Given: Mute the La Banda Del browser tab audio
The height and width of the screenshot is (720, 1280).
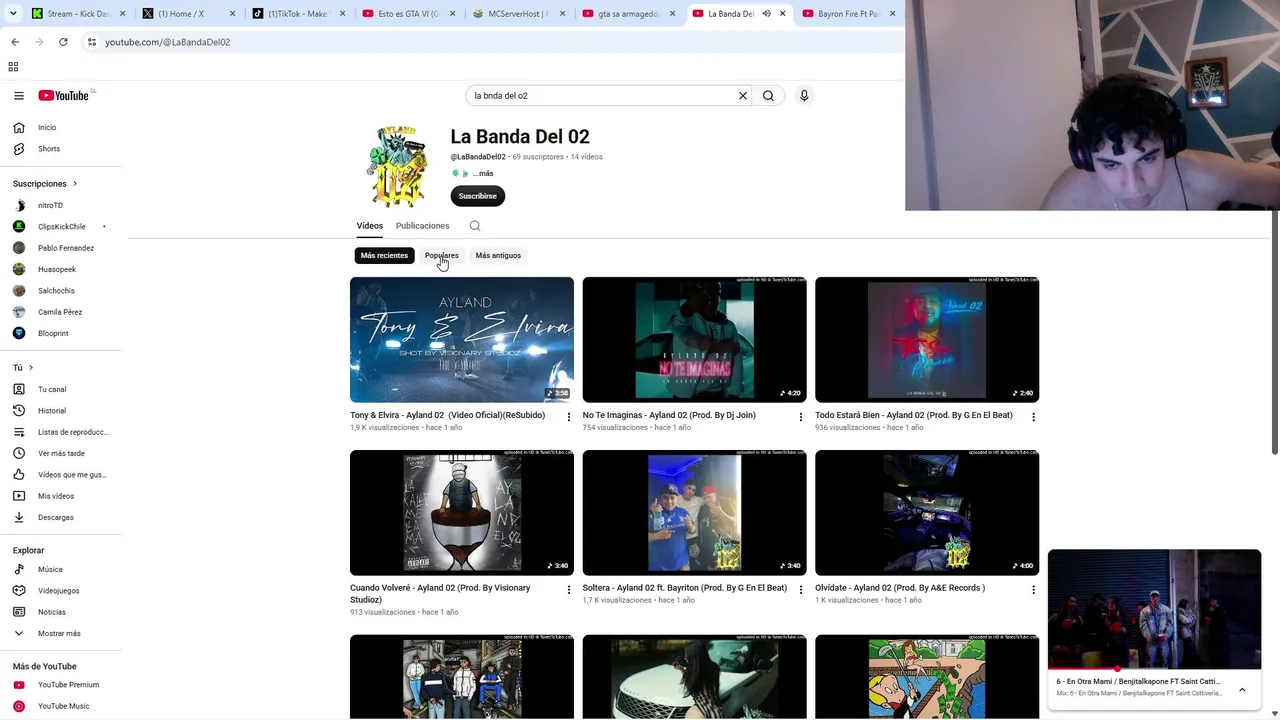Looking at the screenshot, I should click(766, 14).
